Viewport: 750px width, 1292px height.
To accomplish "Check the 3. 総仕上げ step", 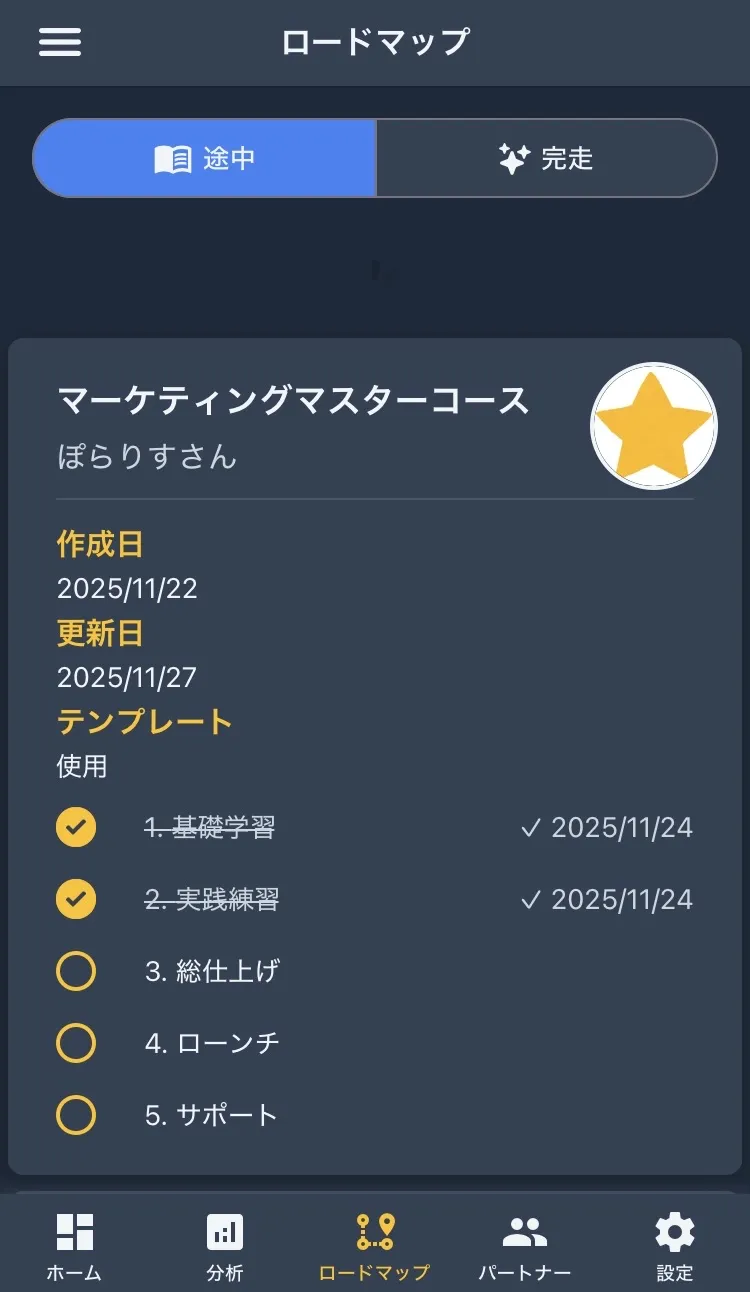I will [x=76, y=971].
